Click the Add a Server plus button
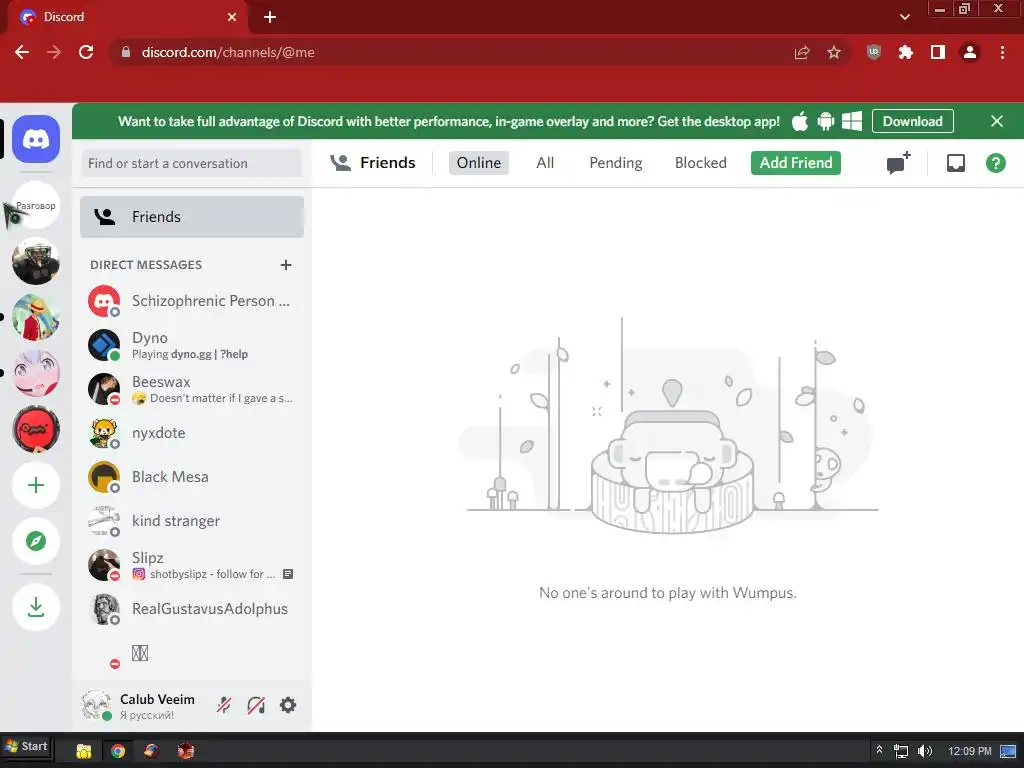The width and height of the screenshot is (1024, 768). click(x=36, y=485)
